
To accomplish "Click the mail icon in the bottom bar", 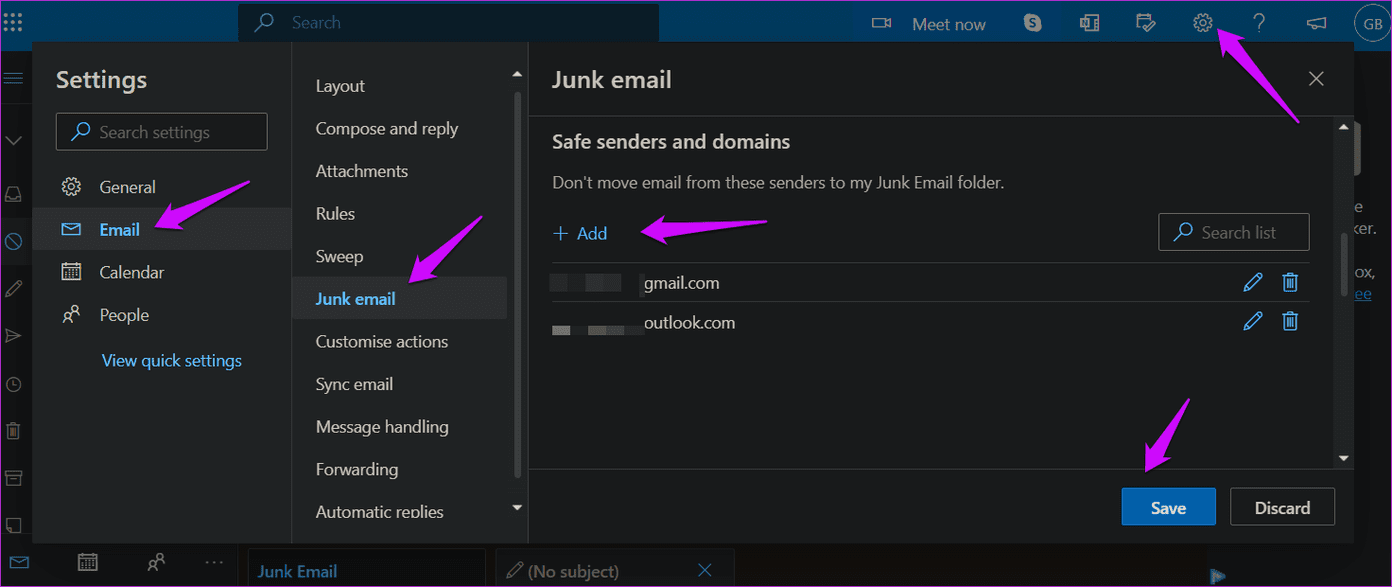I will (x=18, y=562).
